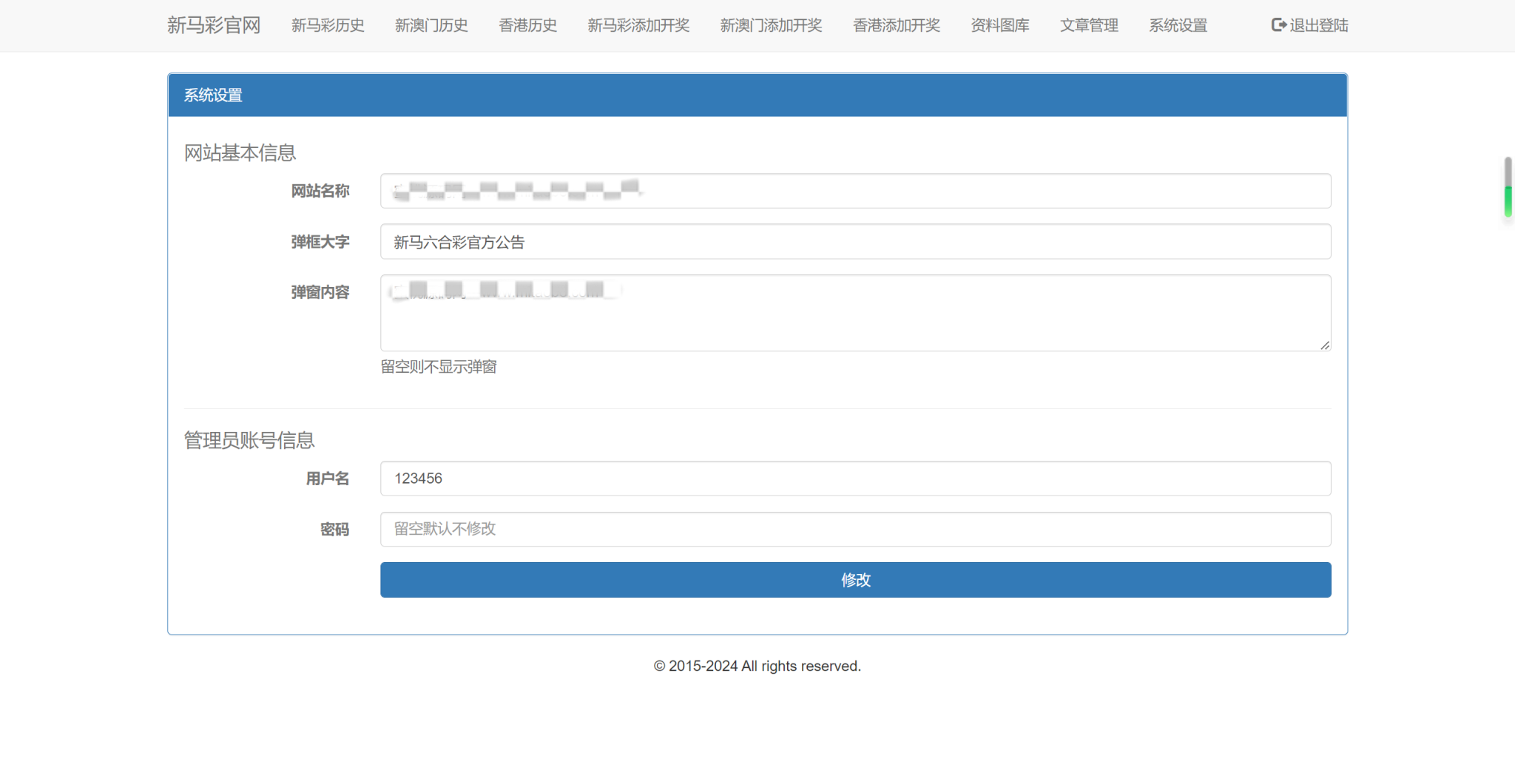Click into the 弹框大字 text field
1515x784 pixels.
(855, 242)
